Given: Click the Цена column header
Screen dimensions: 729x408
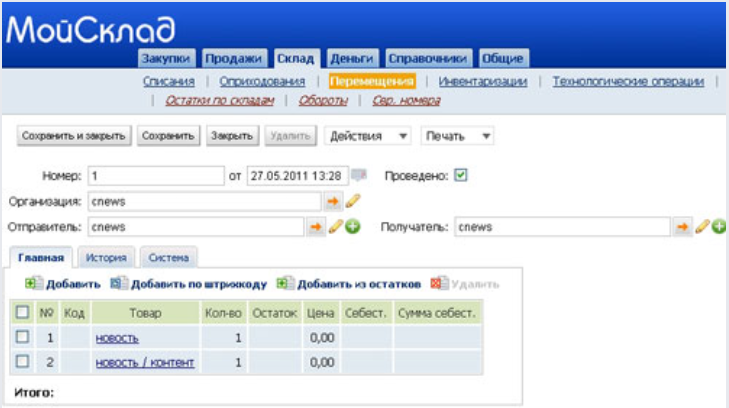Looking at the screenshot, I should point(321,313).
